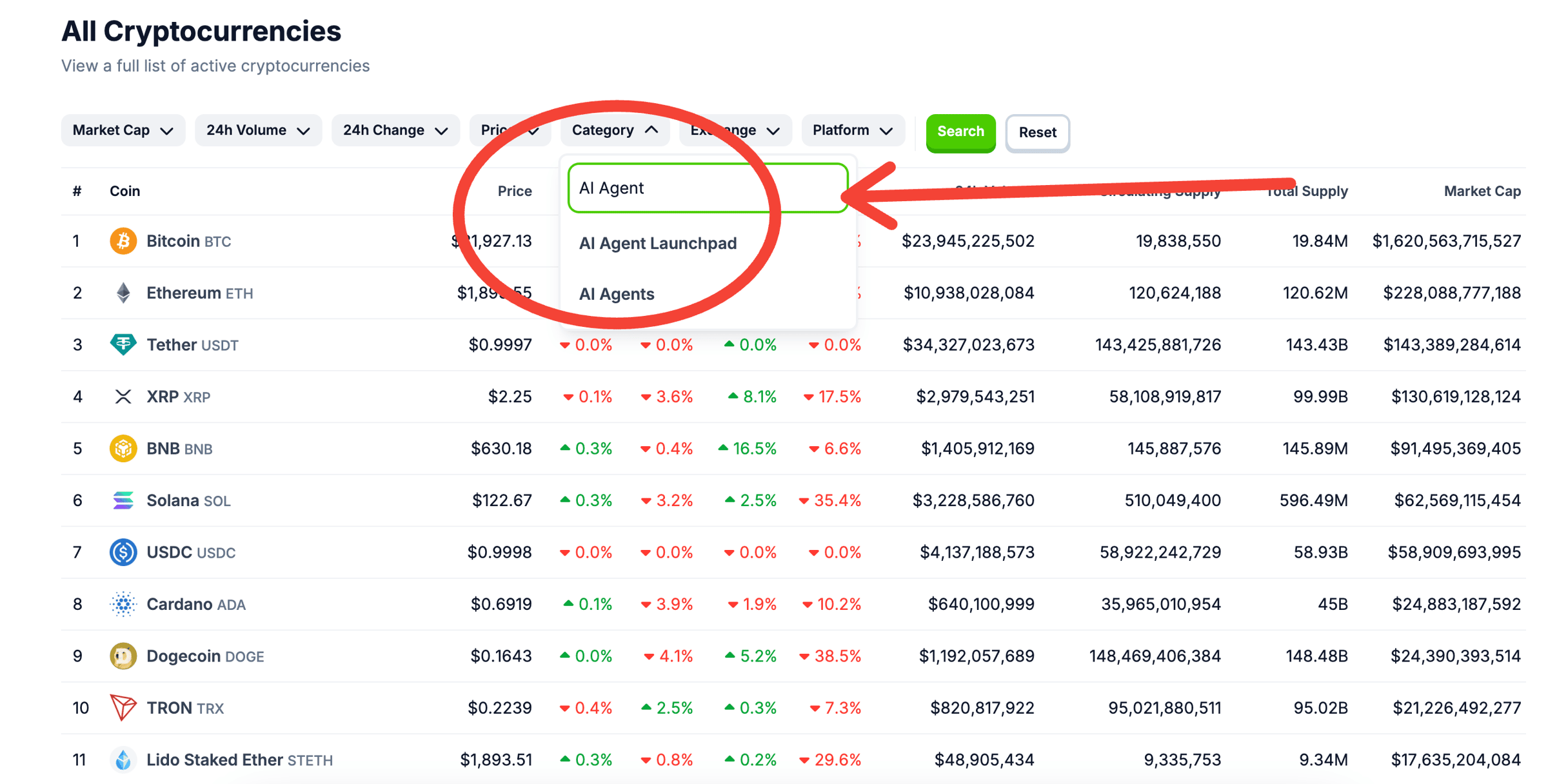Click Tether total supply 143.43B
1548x784 pixels.
click(x=1316, y=345)
